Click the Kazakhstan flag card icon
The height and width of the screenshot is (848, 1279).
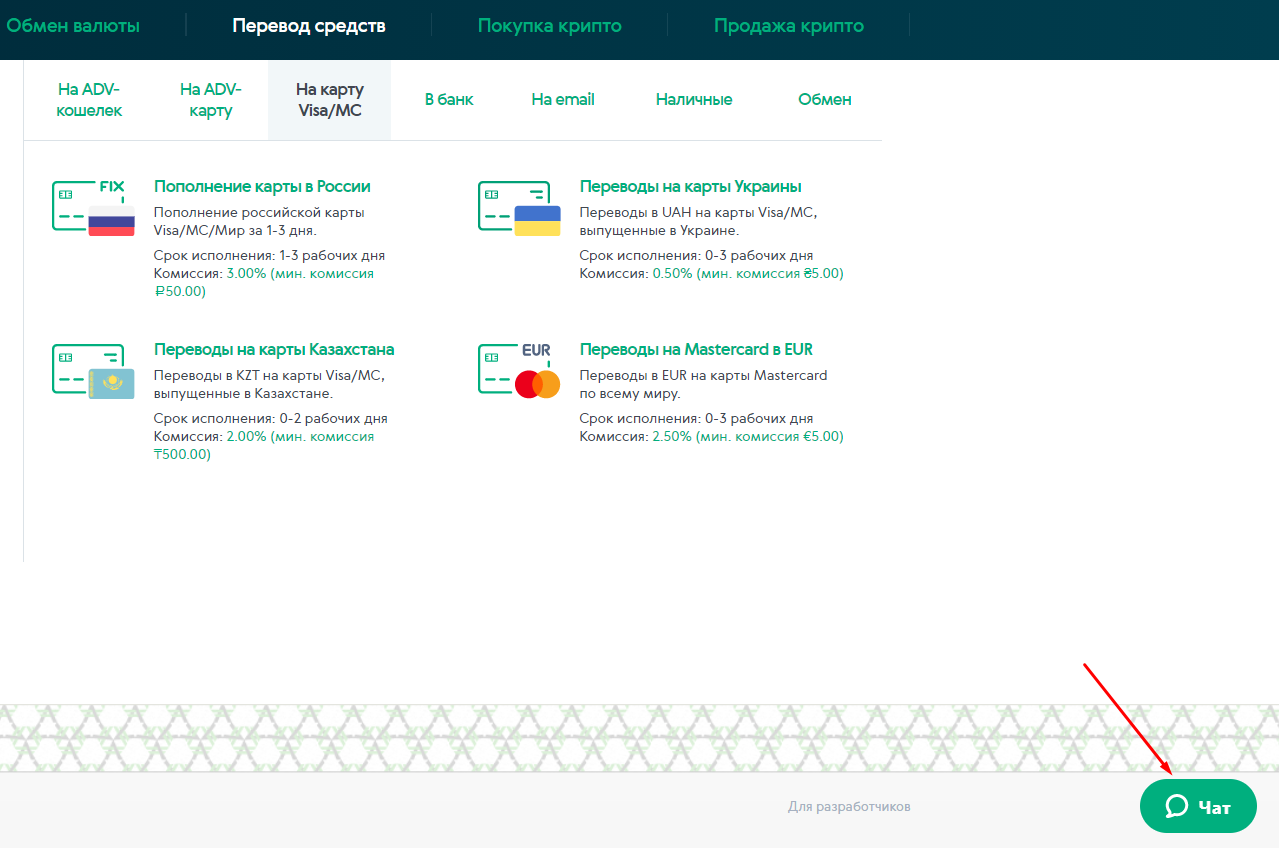point(94,372)
